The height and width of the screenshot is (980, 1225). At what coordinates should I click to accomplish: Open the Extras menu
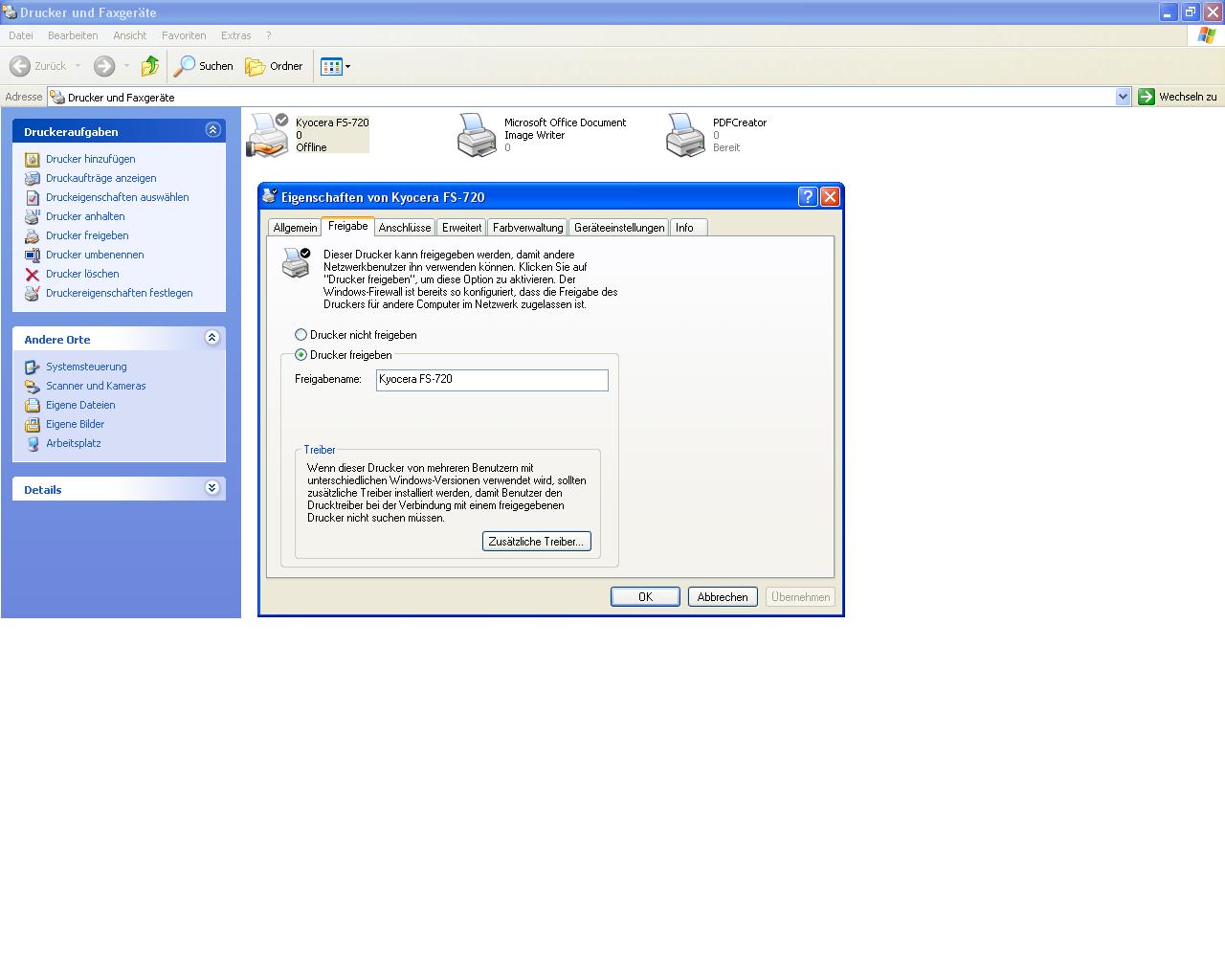(236, 35)
